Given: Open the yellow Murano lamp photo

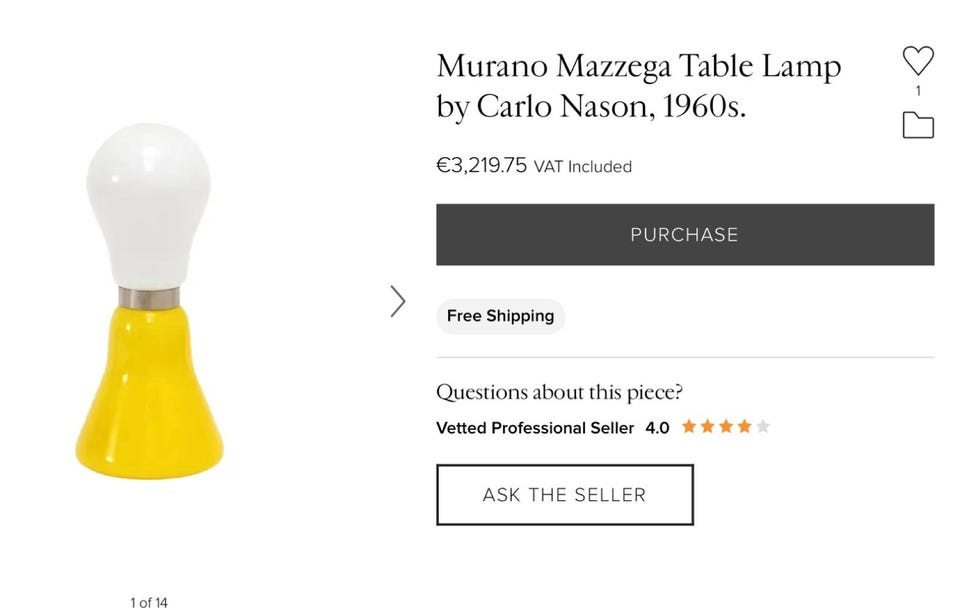Looking at the screenshot, I should 148,300.
